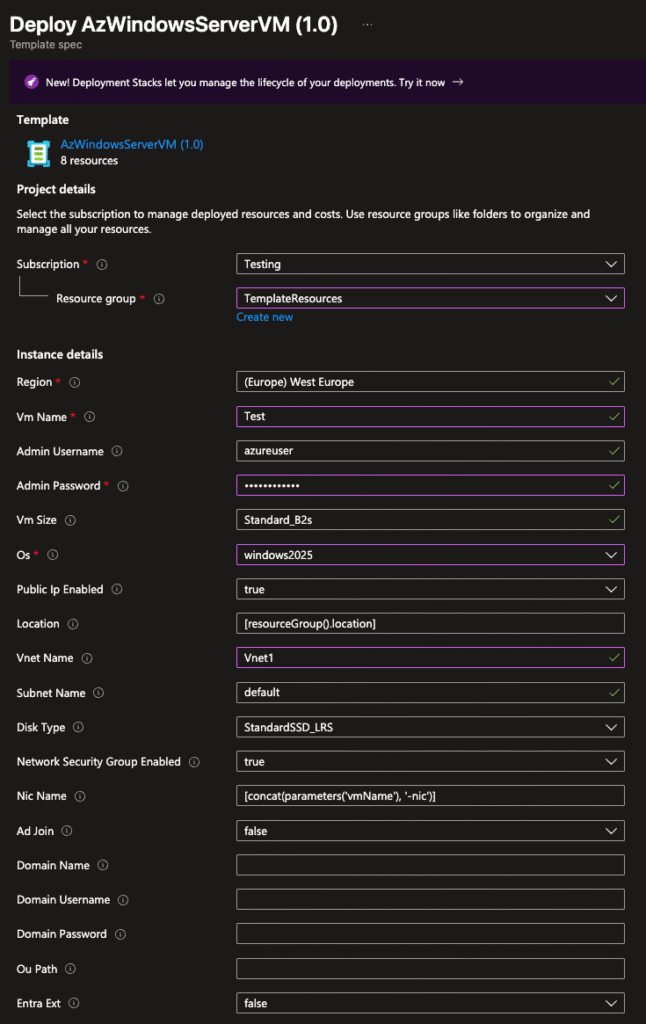The width and height of the screenshot is (646, 1024).
Task: Click the empty Ou Path input field
Action: coord(430,968)
